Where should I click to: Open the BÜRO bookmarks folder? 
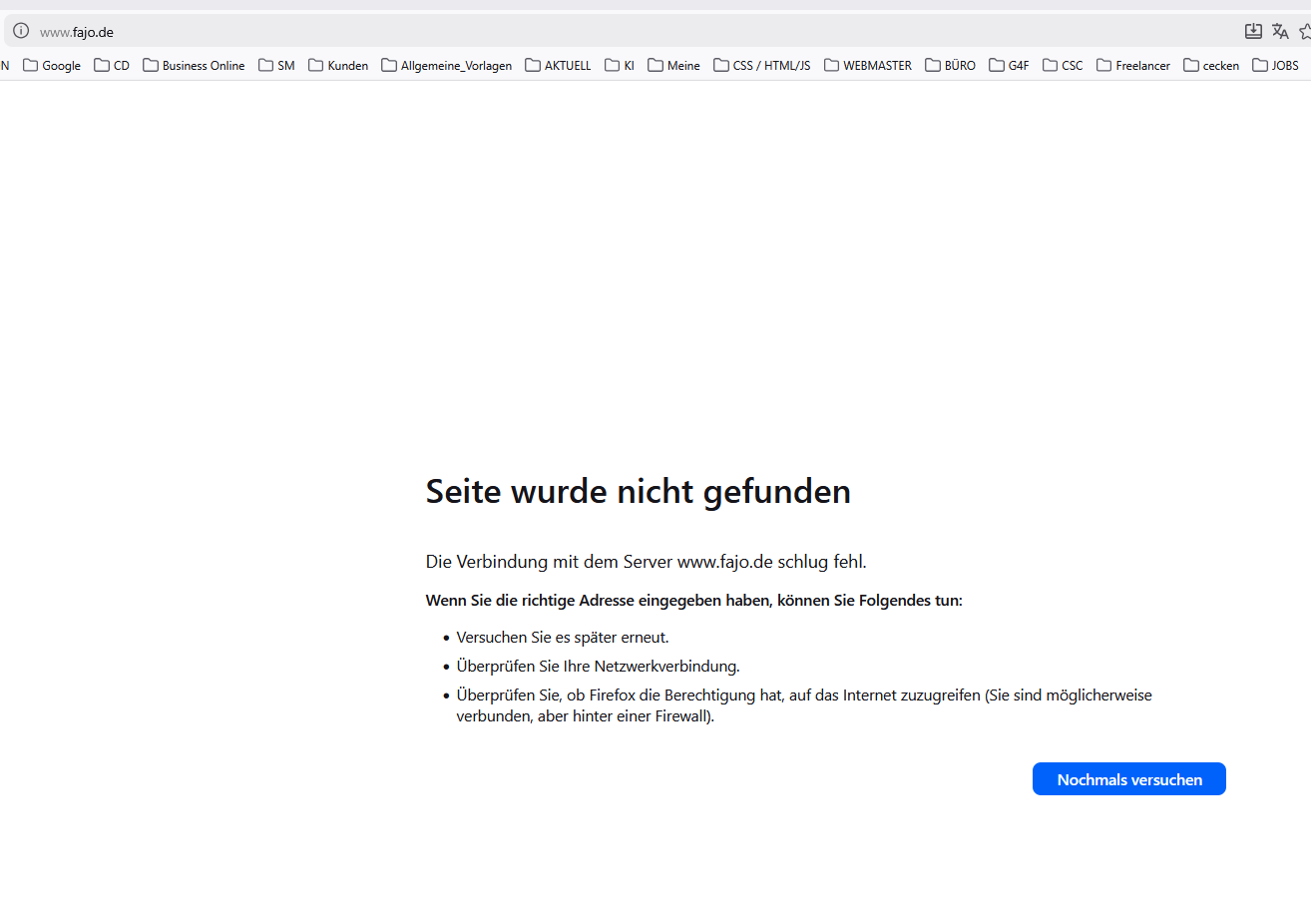click(951, 66)
